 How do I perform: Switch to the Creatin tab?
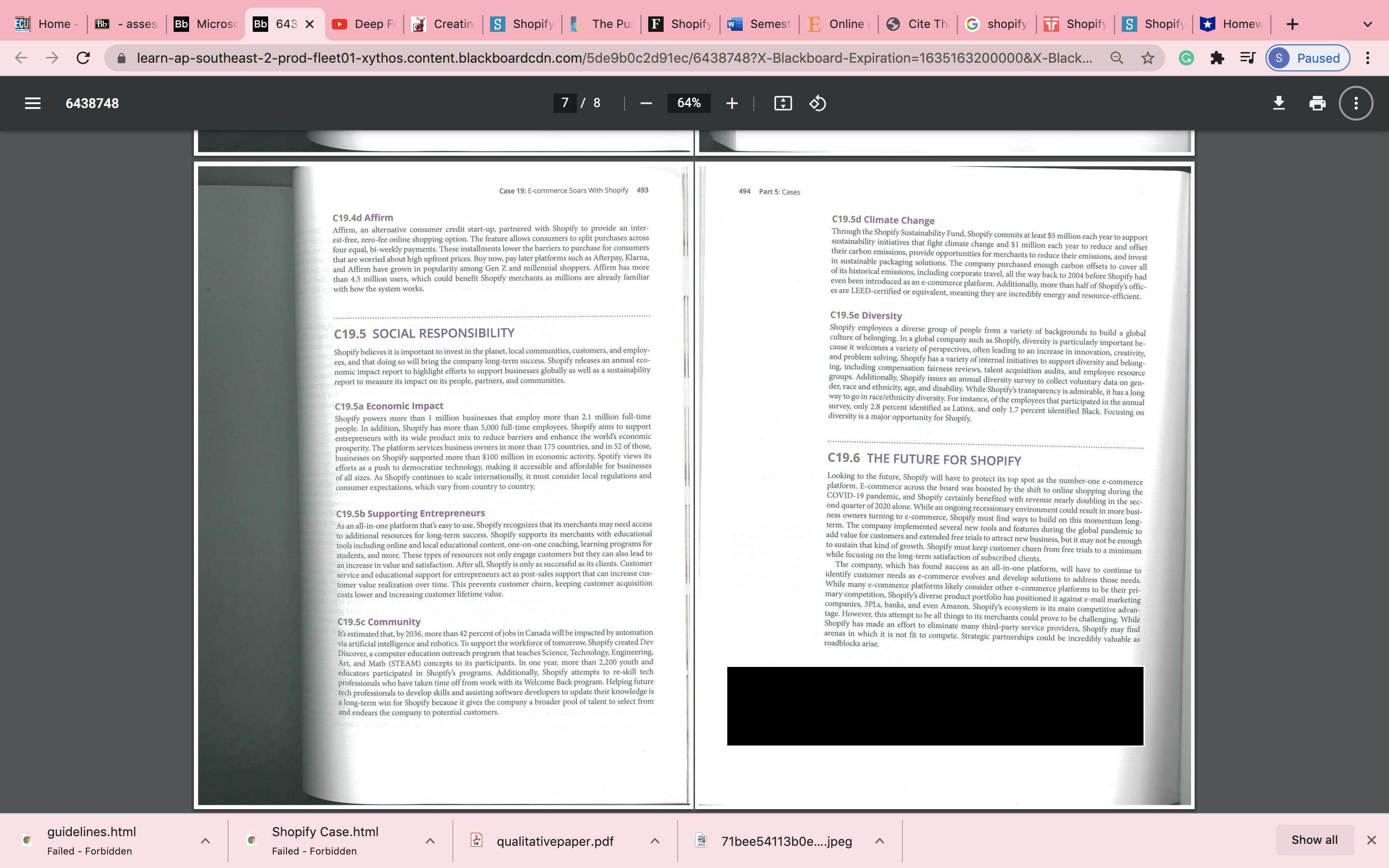coord(443,24)
